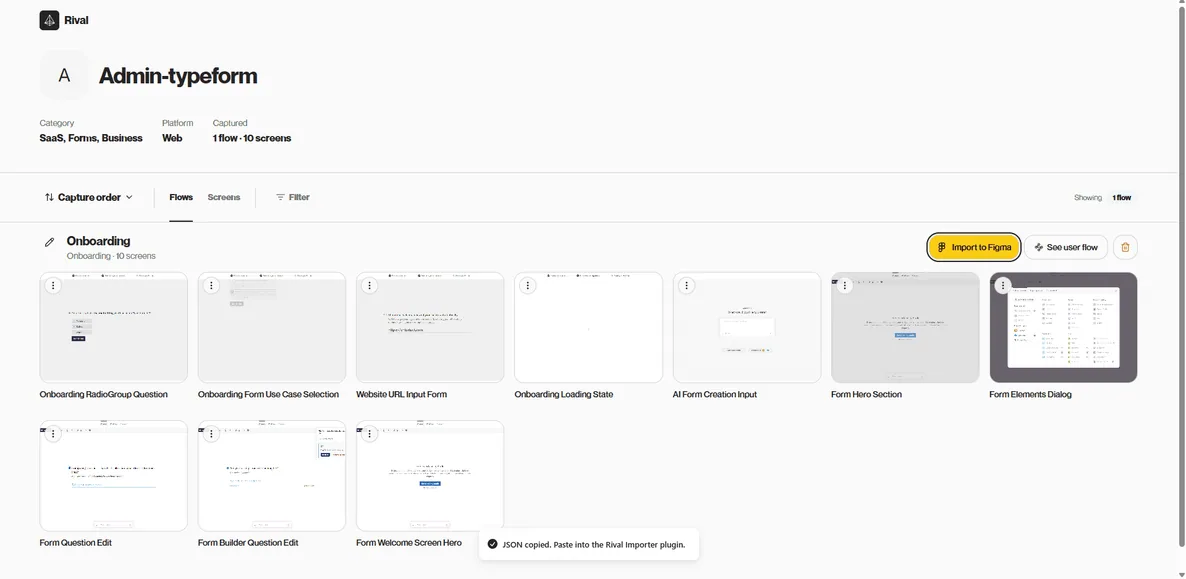
Task: Open options menu on Website URL Input Form
Action: click(369, 285)
